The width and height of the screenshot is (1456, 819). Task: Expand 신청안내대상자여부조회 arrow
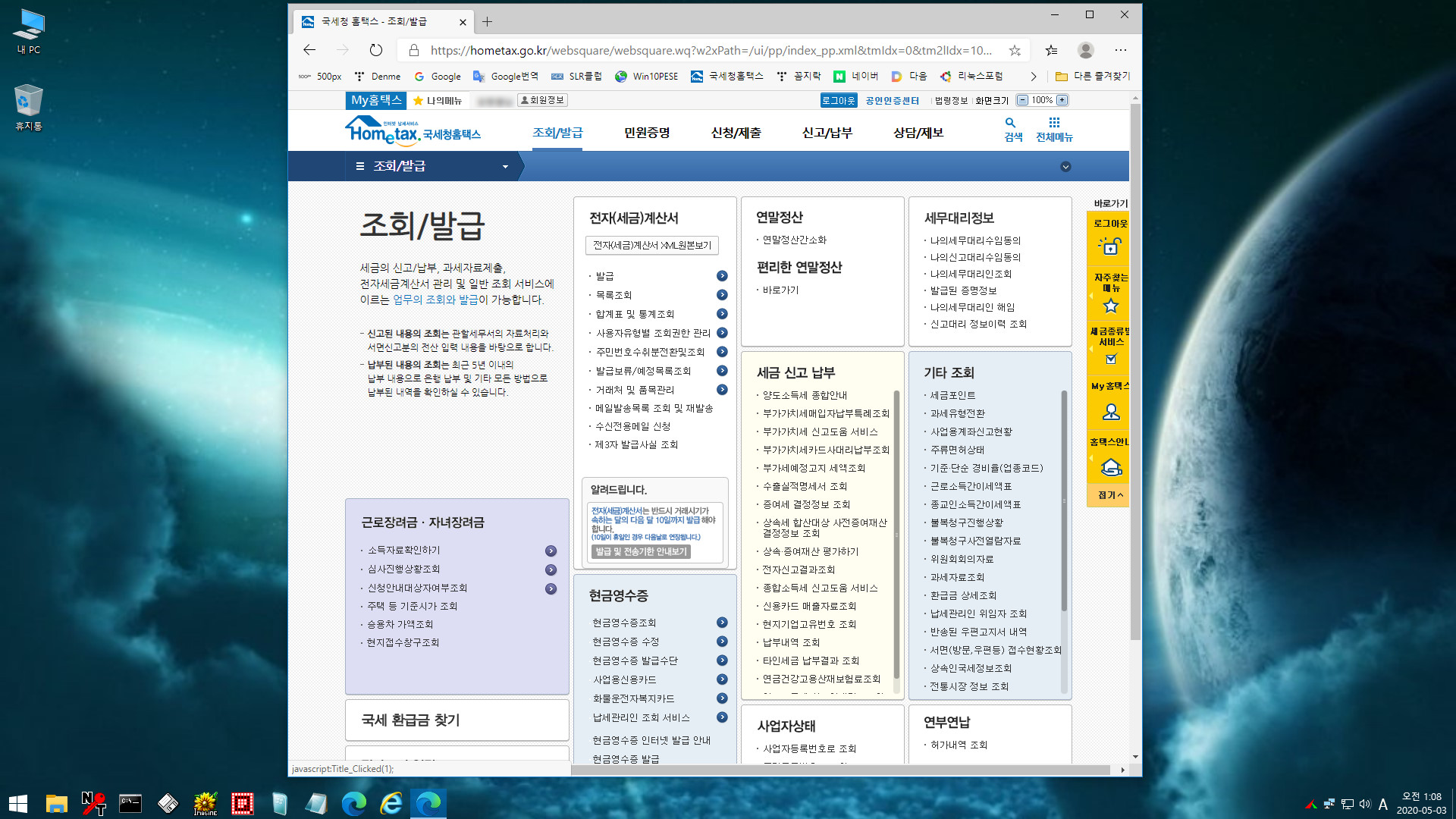tap(551, 589)
